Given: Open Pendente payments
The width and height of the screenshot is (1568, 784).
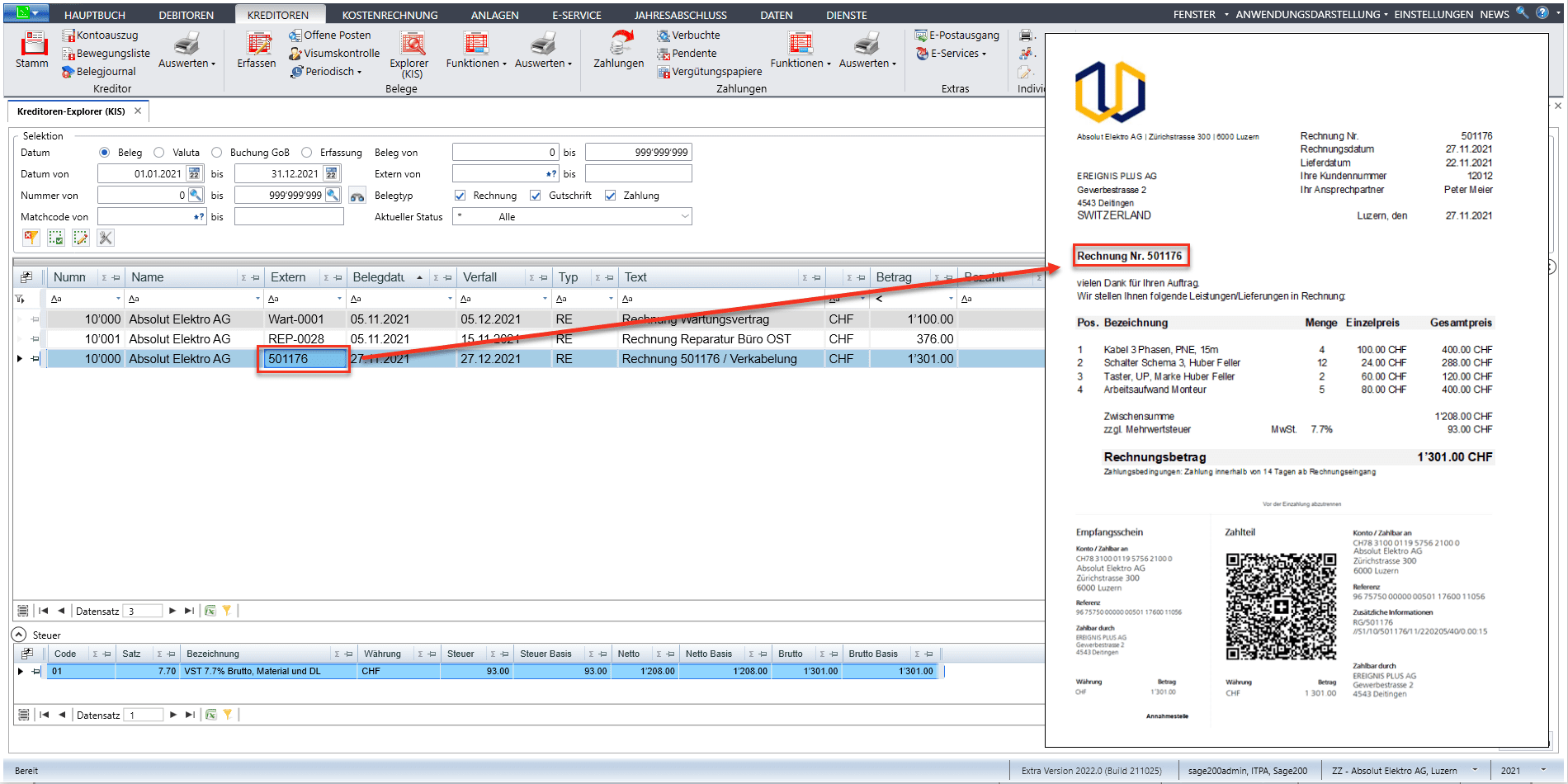Looking at the screenshot, I should (687, 54).
